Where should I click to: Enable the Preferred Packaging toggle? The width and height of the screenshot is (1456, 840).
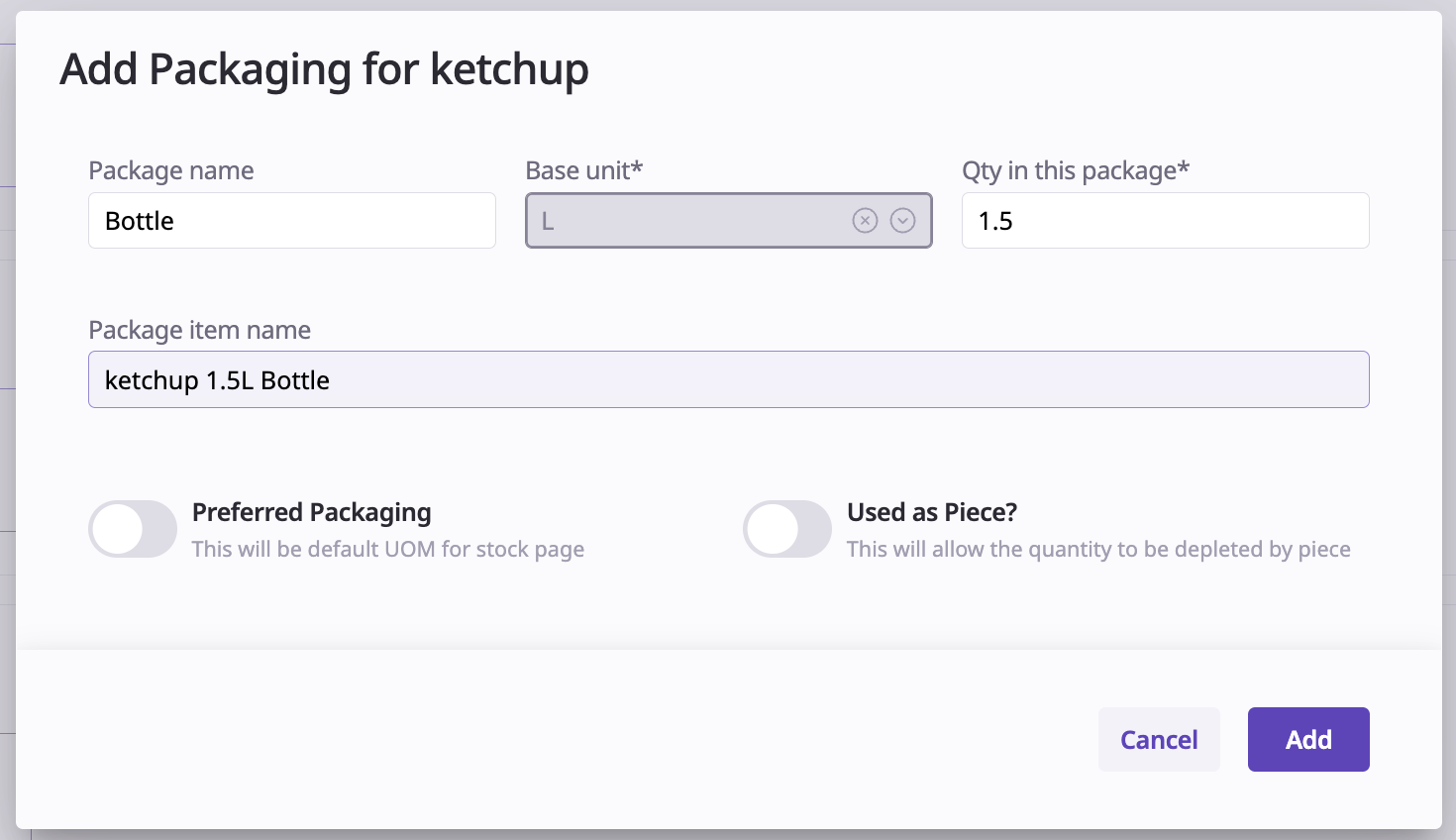point(133,529)
